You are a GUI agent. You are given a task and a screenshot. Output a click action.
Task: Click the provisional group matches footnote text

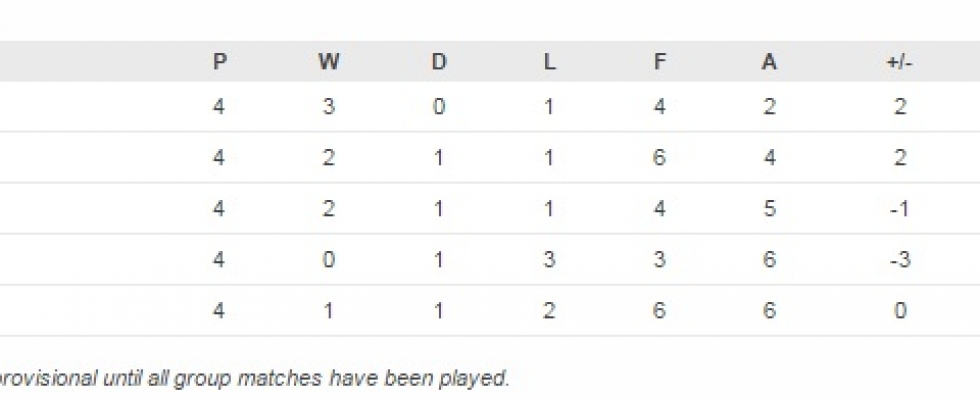pyautogui.click(x=255, y=379)
